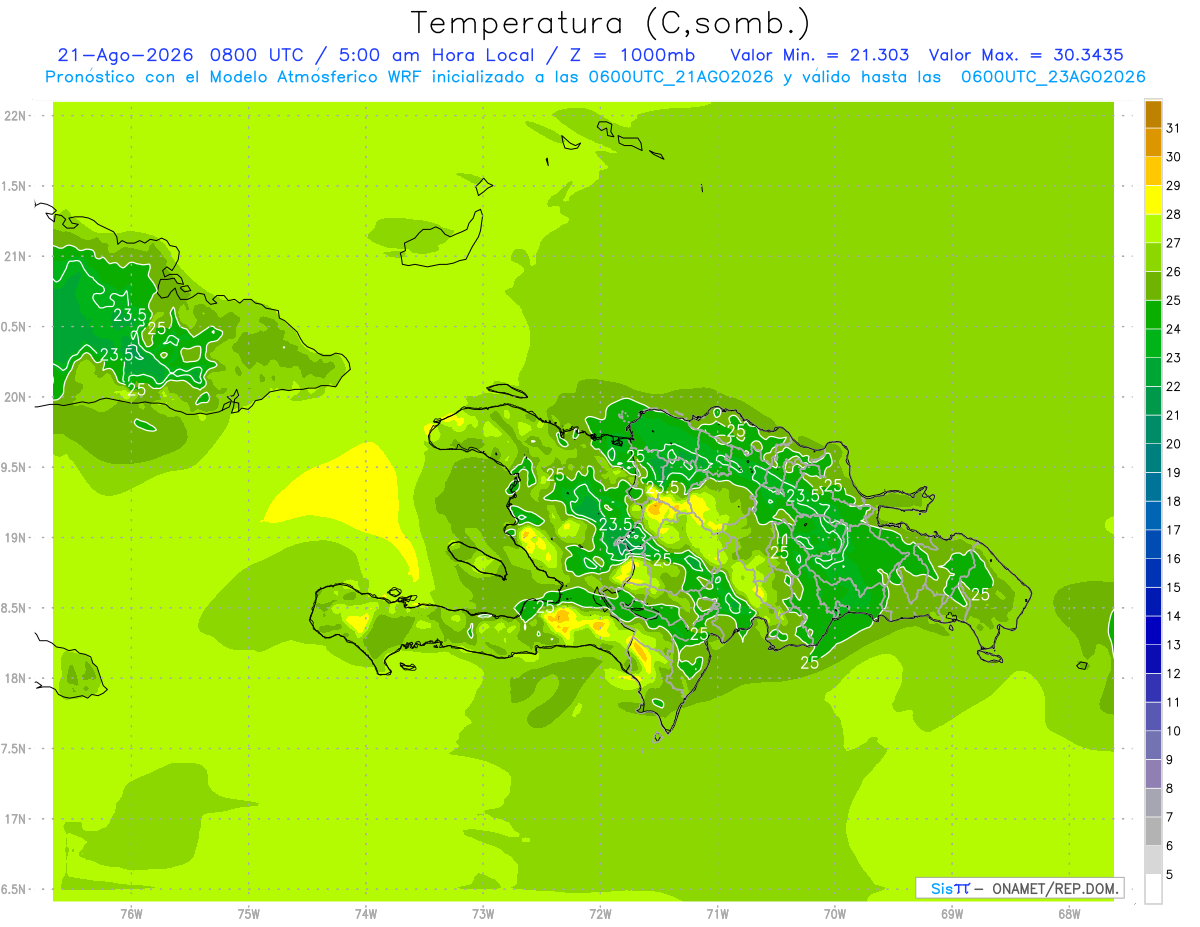Click the "74W" longitude axis label
The height and width of the screenshot is (927, 1200).
[x=366, y=913]
